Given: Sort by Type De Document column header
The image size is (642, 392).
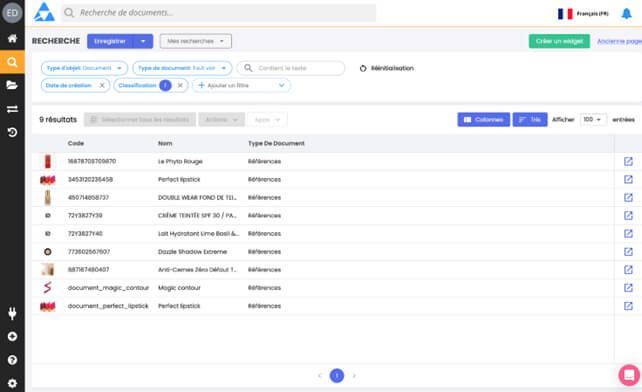Looking at the screenshot, I should point(276,143).
